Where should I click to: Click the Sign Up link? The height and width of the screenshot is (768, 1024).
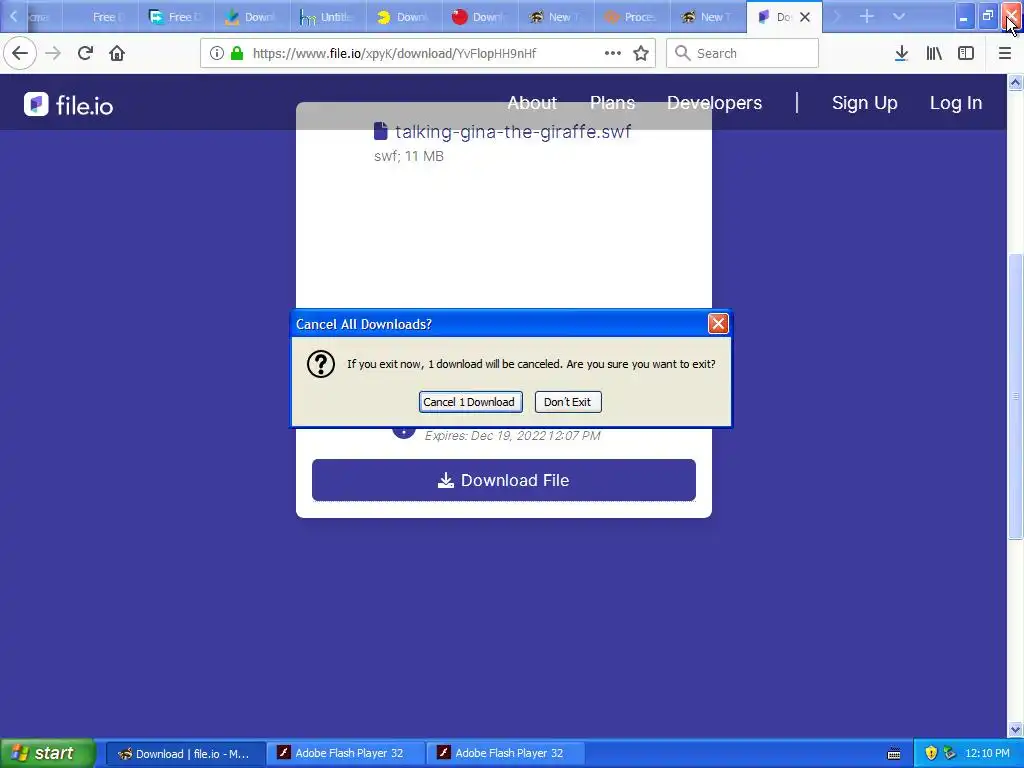click(865, 103)
